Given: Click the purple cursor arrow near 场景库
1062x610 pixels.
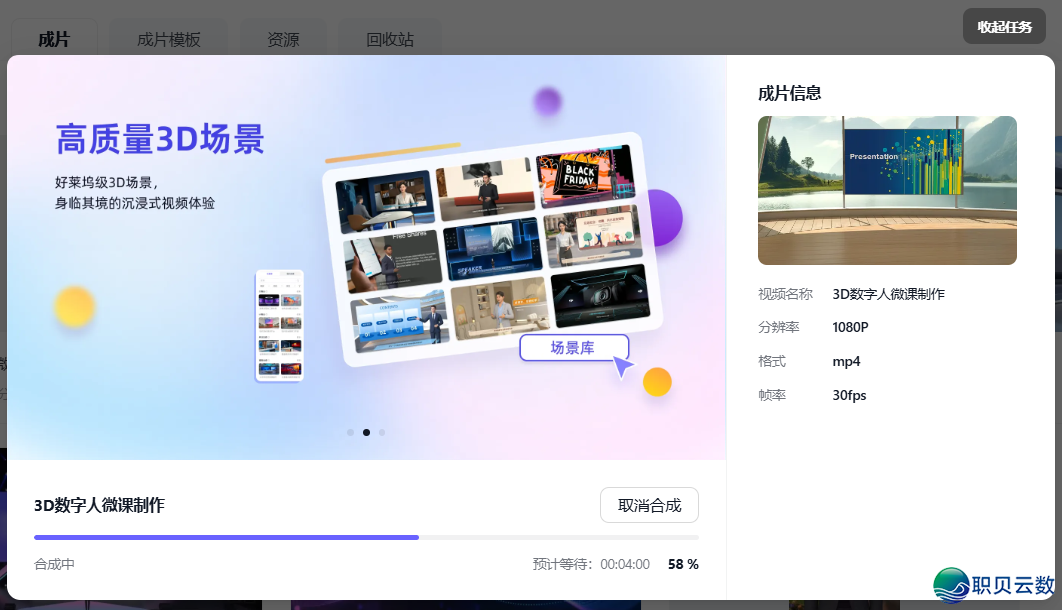Looking at the screenshot, I should coord(623,368).
